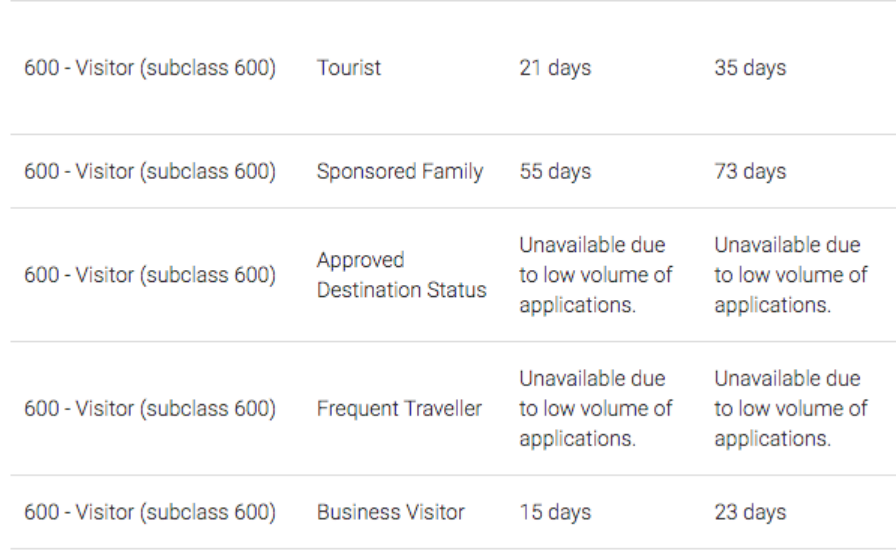Click the 35 days processing time

click(750, 67)
